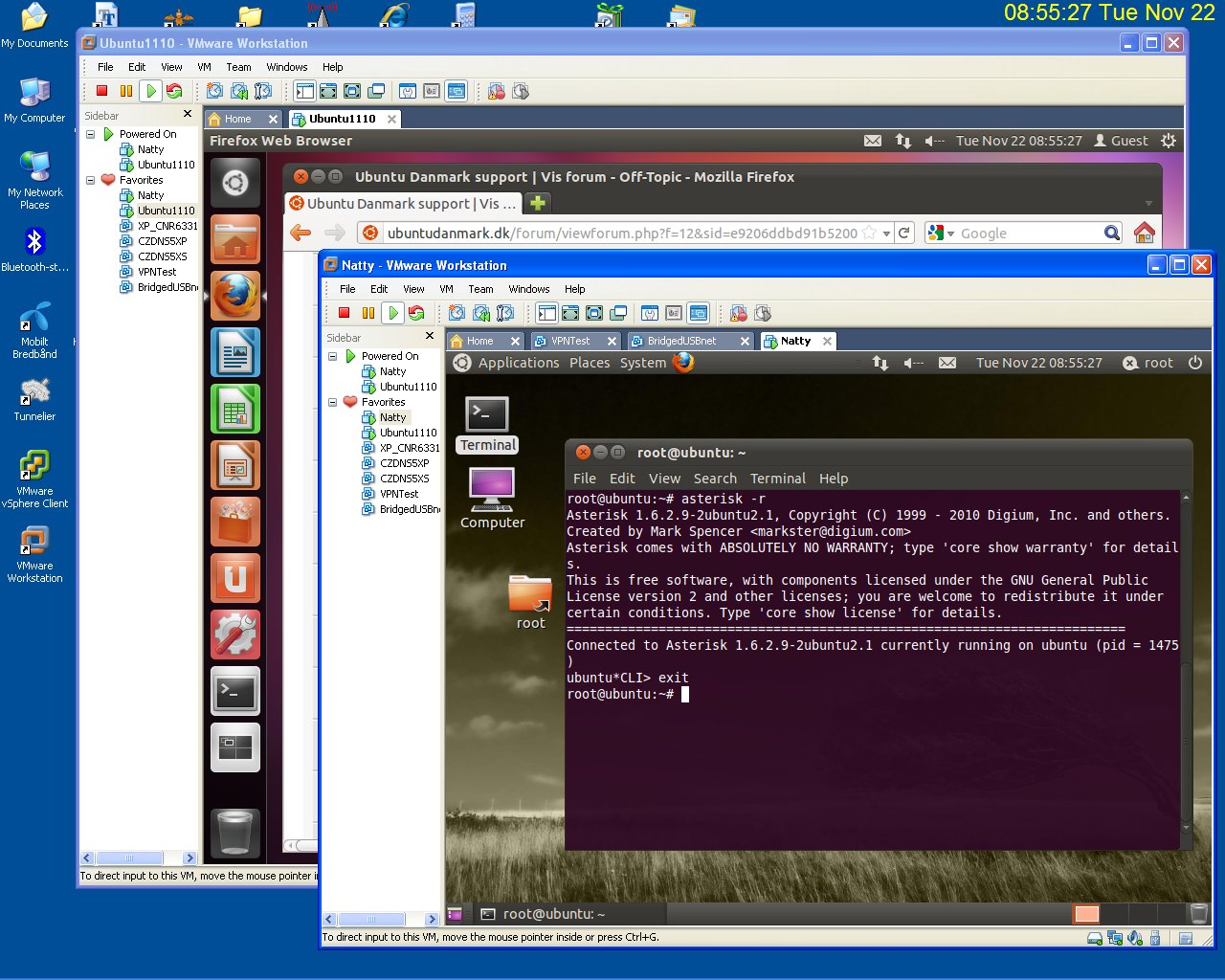Open LibreOffice Writer in the Unity launcher
The width and height of the screenshot is (1225, 980).
[235, 352]
